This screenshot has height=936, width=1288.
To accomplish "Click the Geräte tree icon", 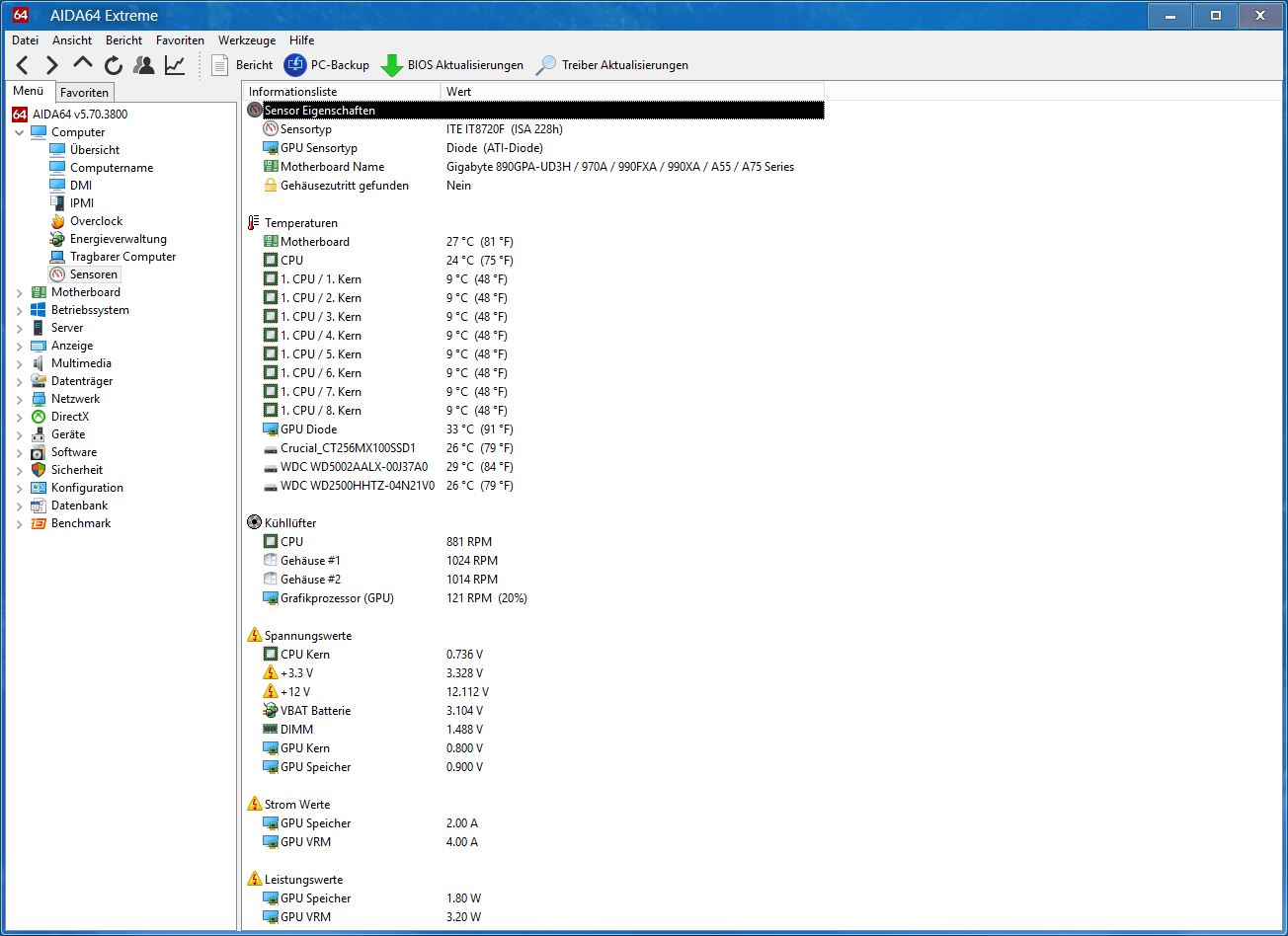I will point(39,434).
